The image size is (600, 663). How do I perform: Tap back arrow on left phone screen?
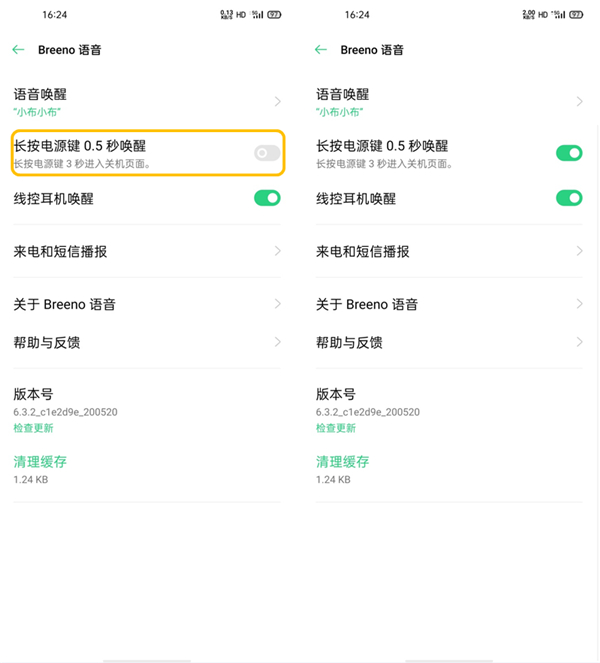click(x=18, y=49)
